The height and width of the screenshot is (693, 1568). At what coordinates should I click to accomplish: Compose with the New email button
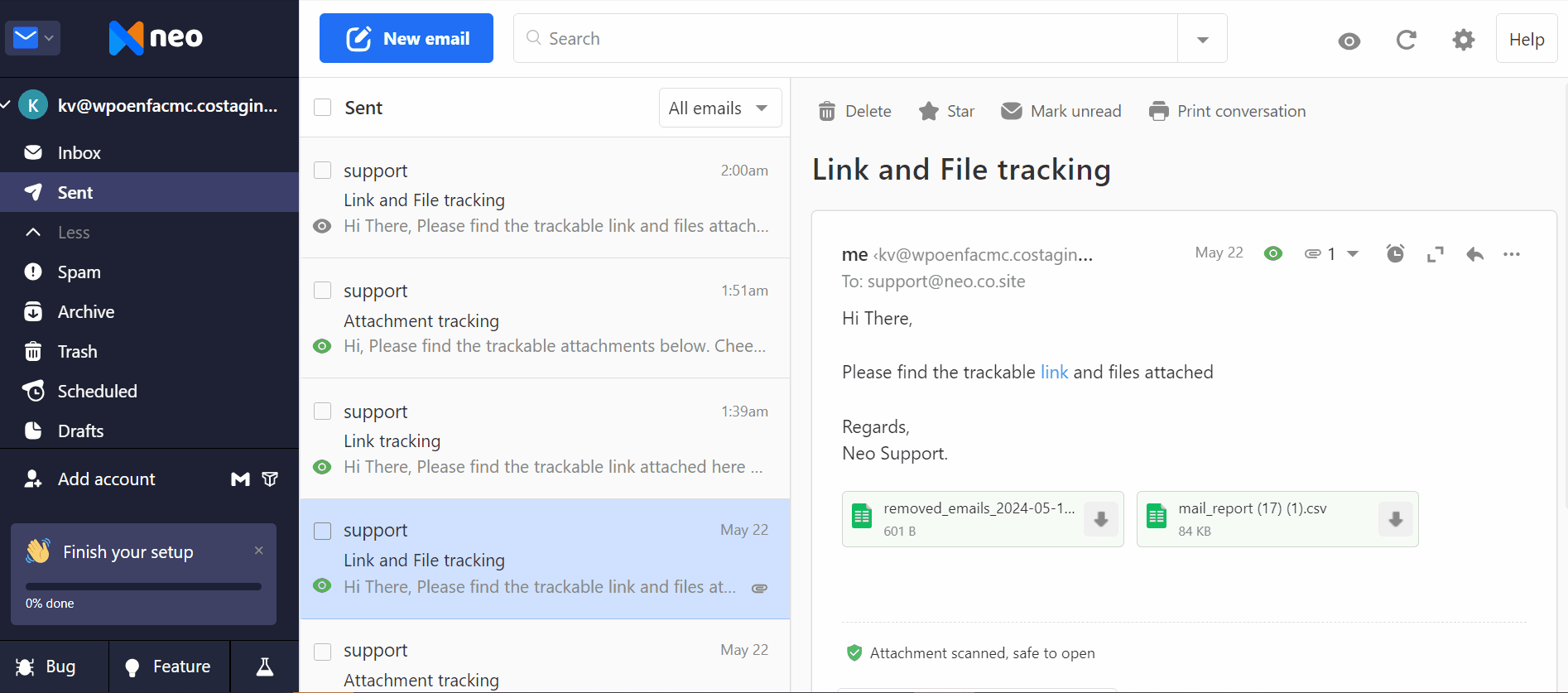click(x=406, y=38)
